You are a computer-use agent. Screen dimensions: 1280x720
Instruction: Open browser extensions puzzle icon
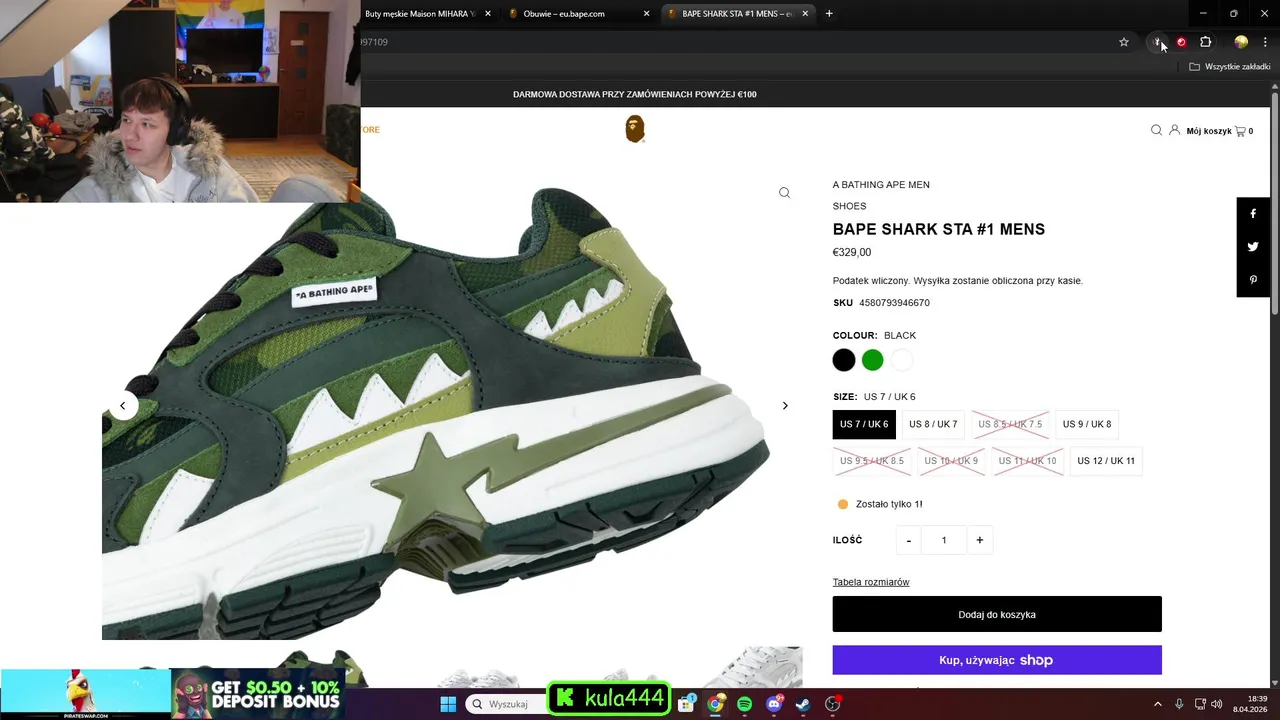click(x=1205, y=42)
